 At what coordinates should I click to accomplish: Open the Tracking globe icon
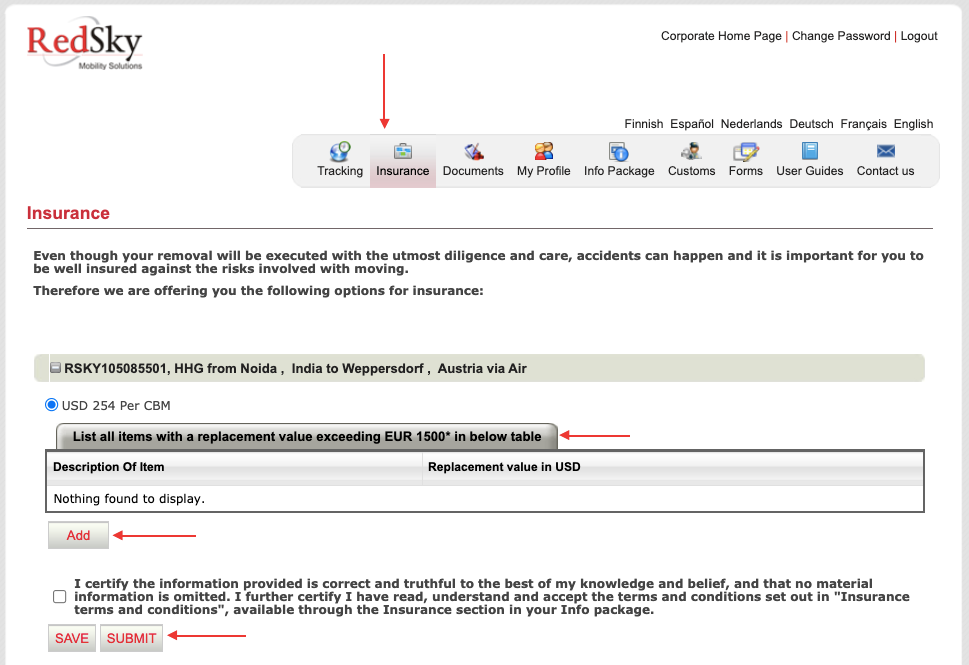[340, 151]
